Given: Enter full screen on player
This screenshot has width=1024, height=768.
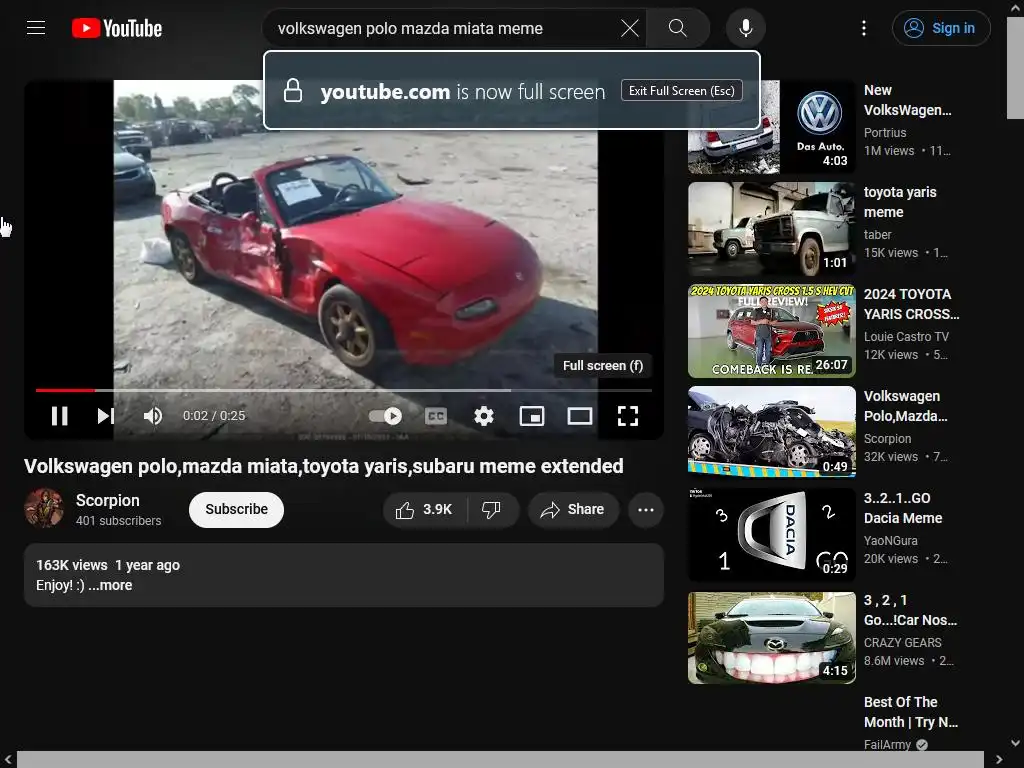Looking at the screenshot, I should [x=628, y=416].
